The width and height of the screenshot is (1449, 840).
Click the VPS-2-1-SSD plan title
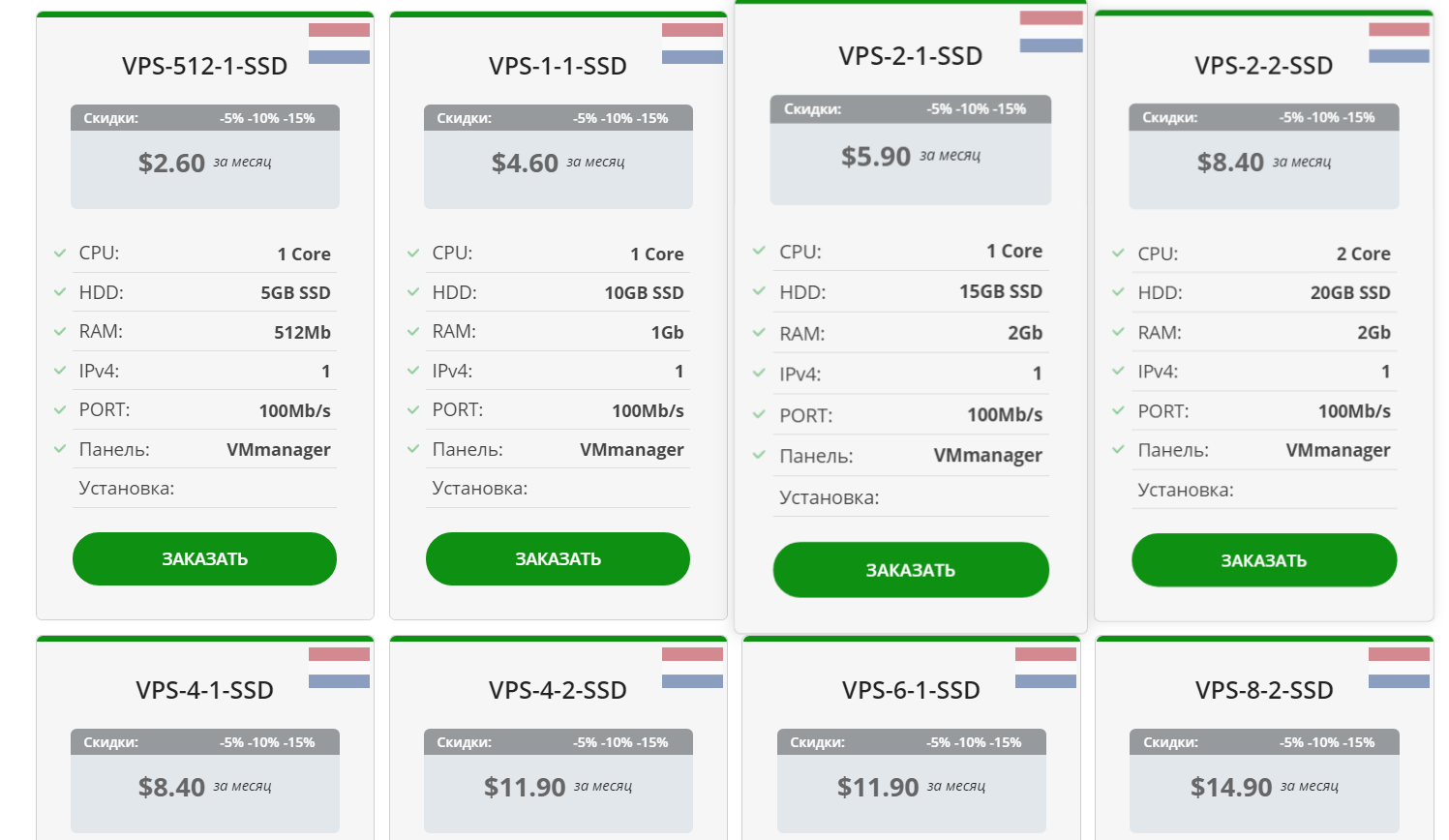tap(910, 56)
